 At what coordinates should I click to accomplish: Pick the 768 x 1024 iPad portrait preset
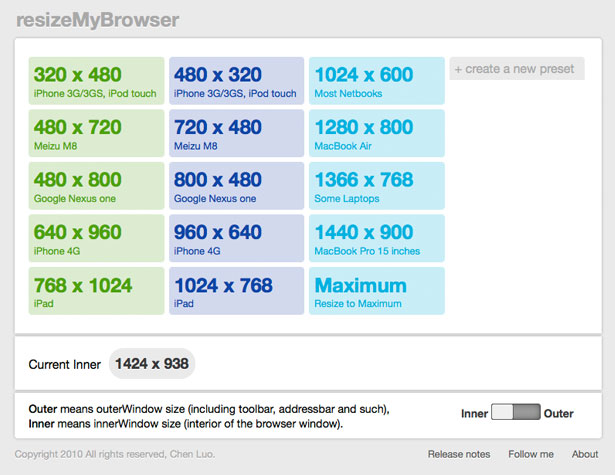pos(96,291)
